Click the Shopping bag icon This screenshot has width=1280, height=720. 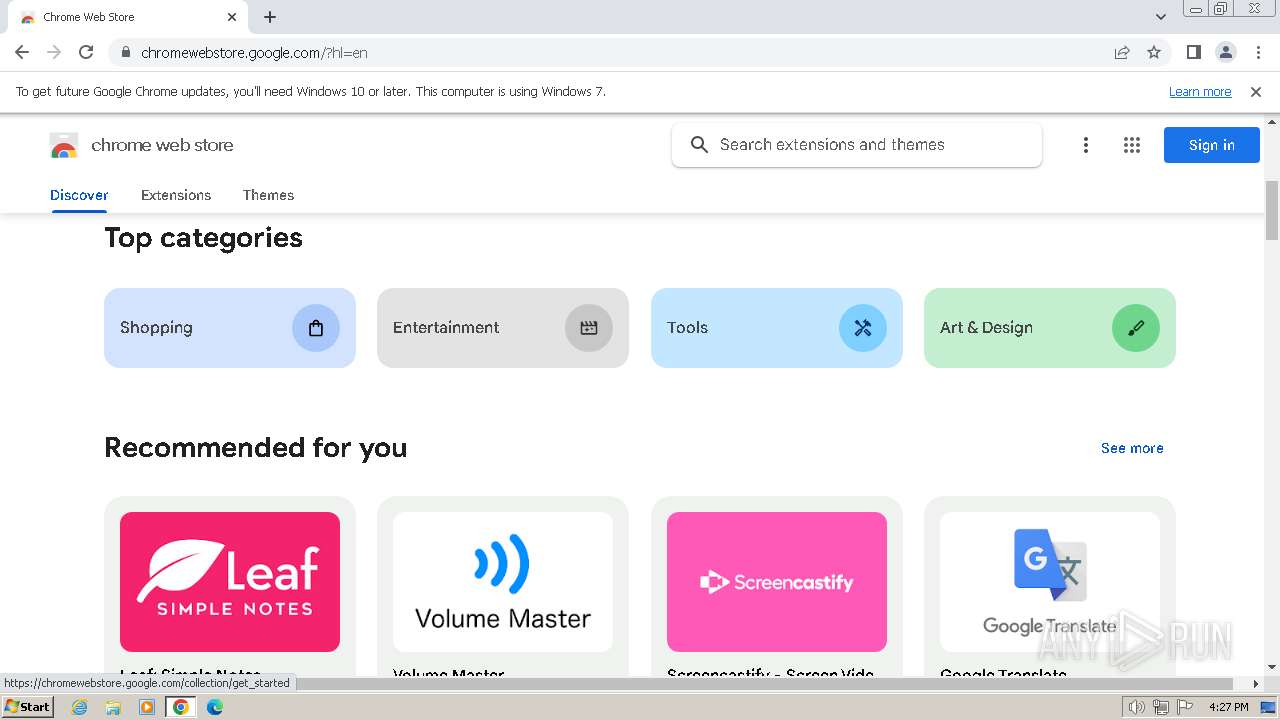click(x=316, y=328)
